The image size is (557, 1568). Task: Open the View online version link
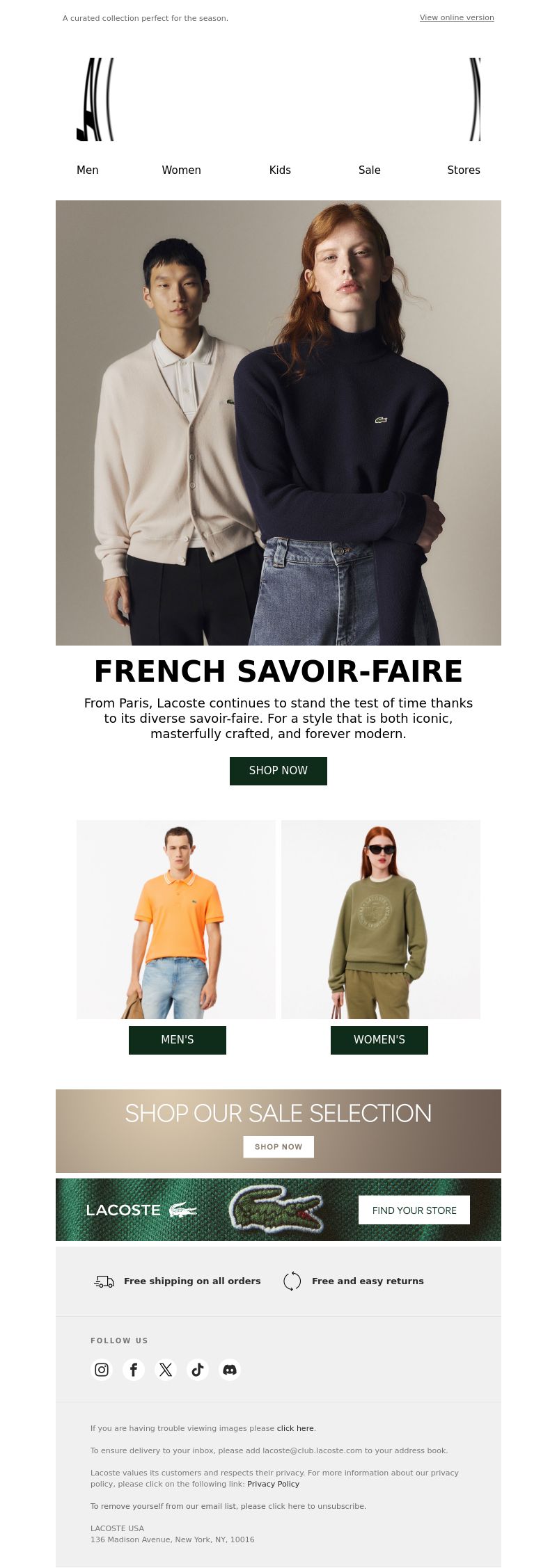(x=457, y=18)
